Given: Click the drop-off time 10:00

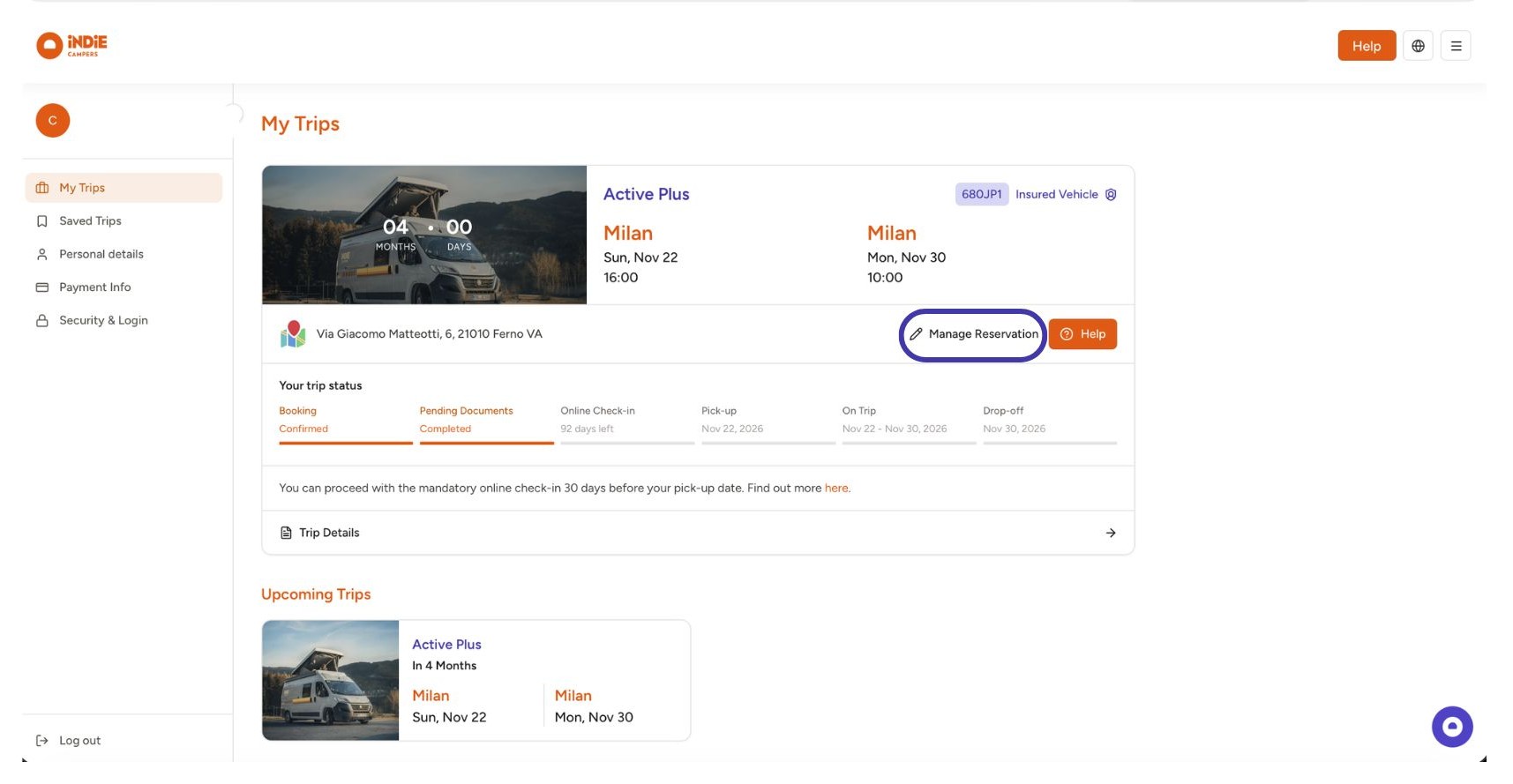Looking at the screenshot, I should pyautogui.click(x=885, y=278).
